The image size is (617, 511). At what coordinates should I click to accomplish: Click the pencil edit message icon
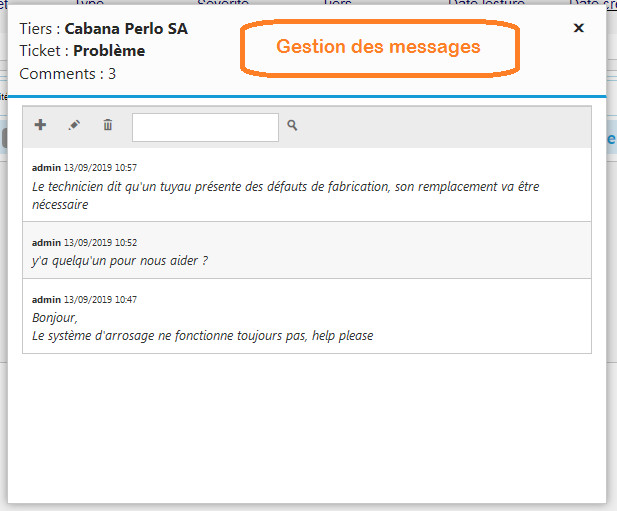74,126
